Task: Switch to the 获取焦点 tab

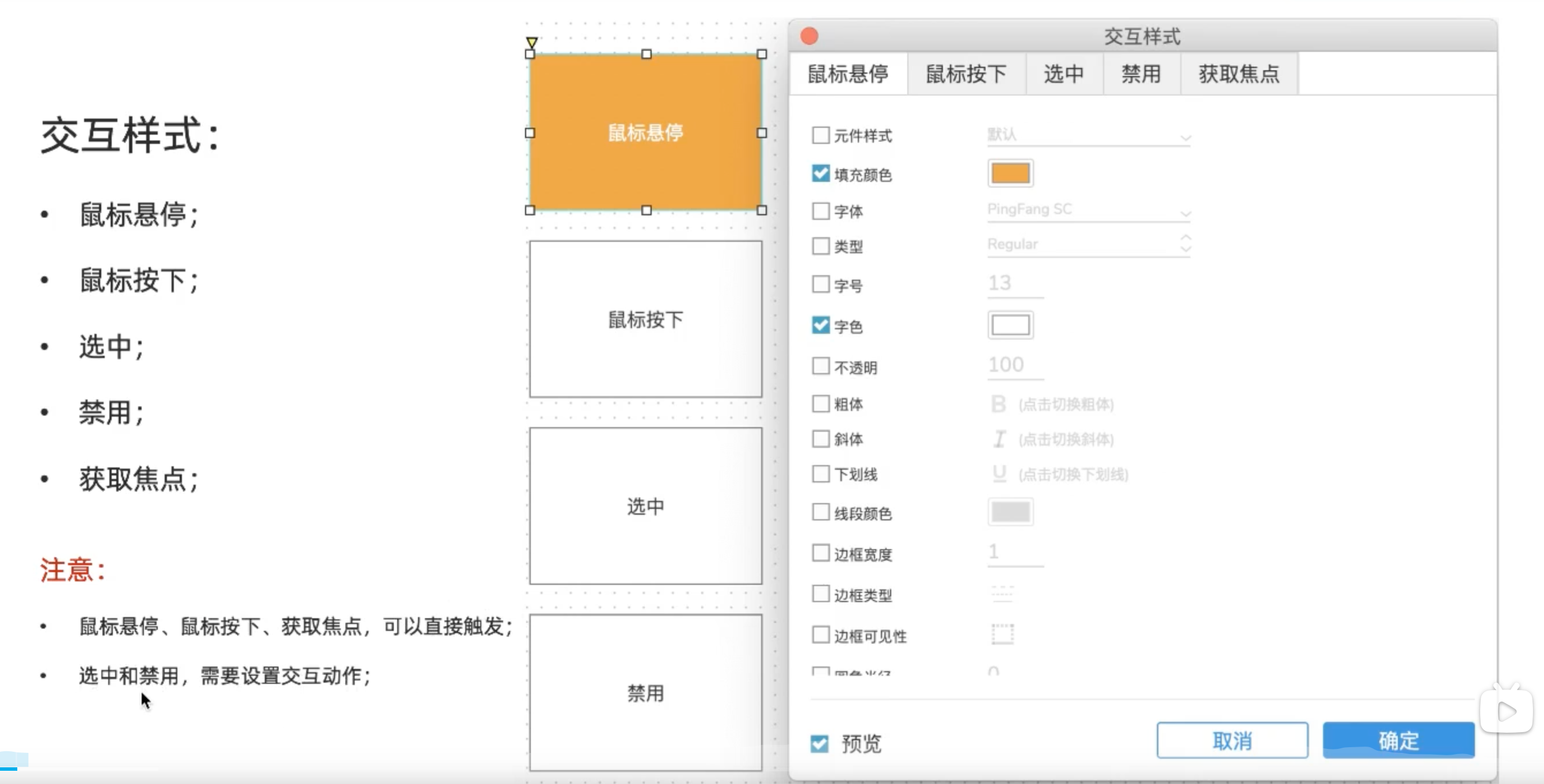Action: point(1239,74)
